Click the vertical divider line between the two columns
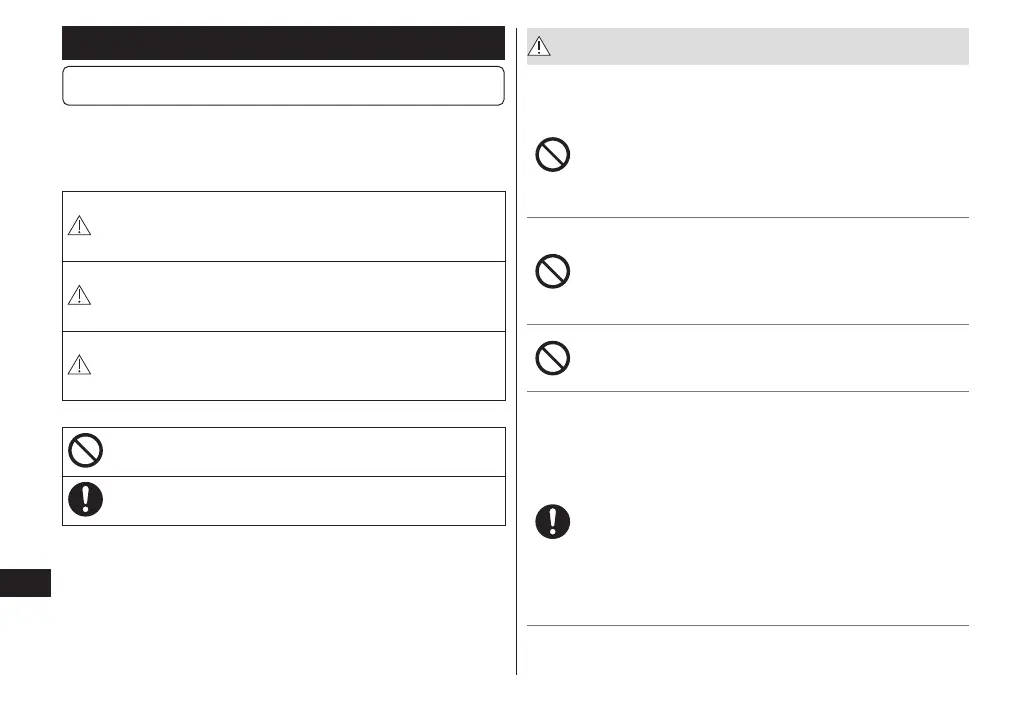The height and width of the screenshot is (726, 1032). (517, 350)
